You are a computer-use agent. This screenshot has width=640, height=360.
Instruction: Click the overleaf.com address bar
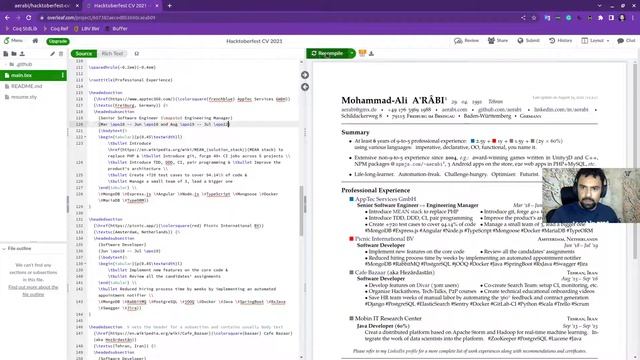click(x=282, y=18)
